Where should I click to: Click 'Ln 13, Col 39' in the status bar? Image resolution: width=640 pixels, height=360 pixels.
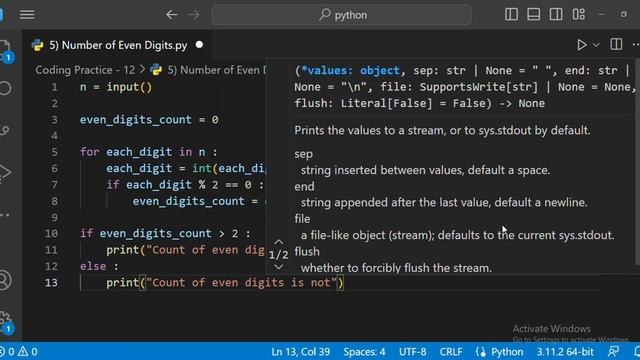[300, 351]
